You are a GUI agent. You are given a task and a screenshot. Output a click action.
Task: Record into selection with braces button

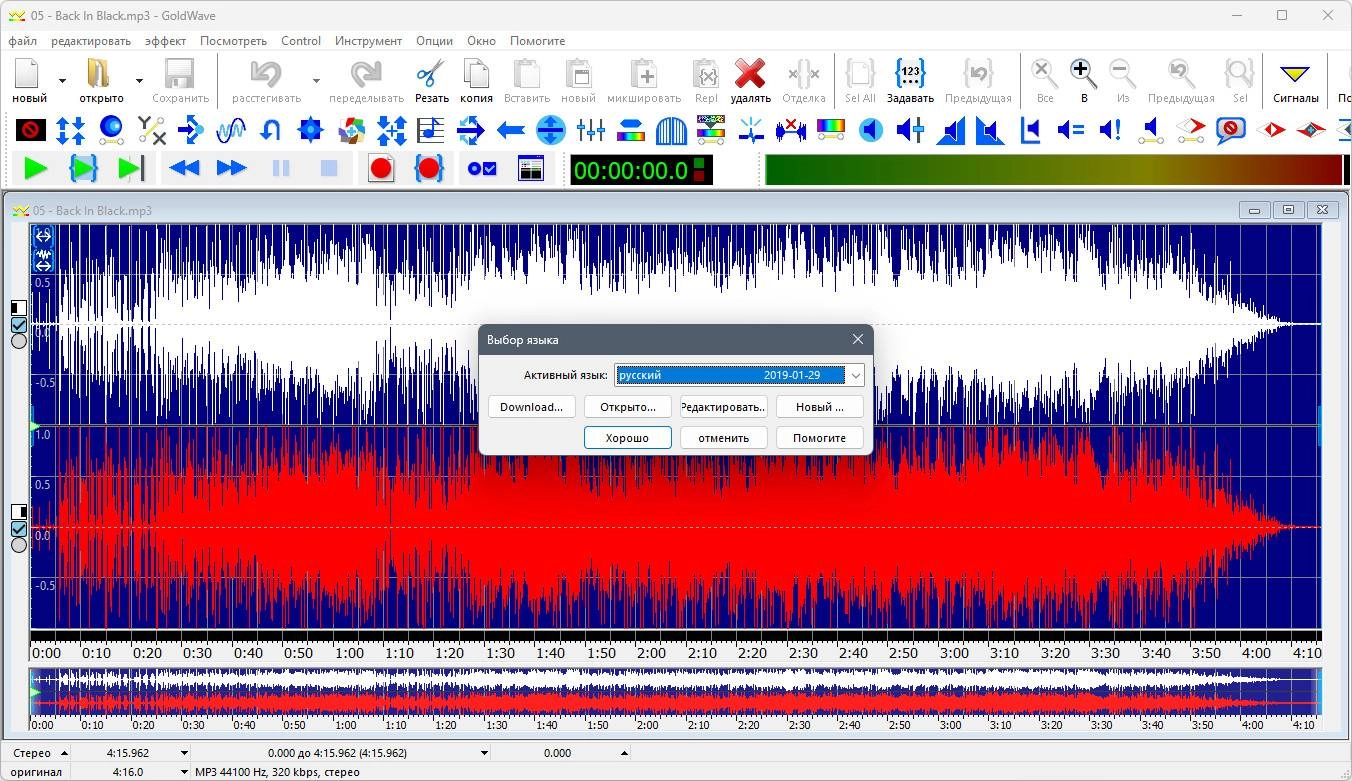click(x=429, y=169)
